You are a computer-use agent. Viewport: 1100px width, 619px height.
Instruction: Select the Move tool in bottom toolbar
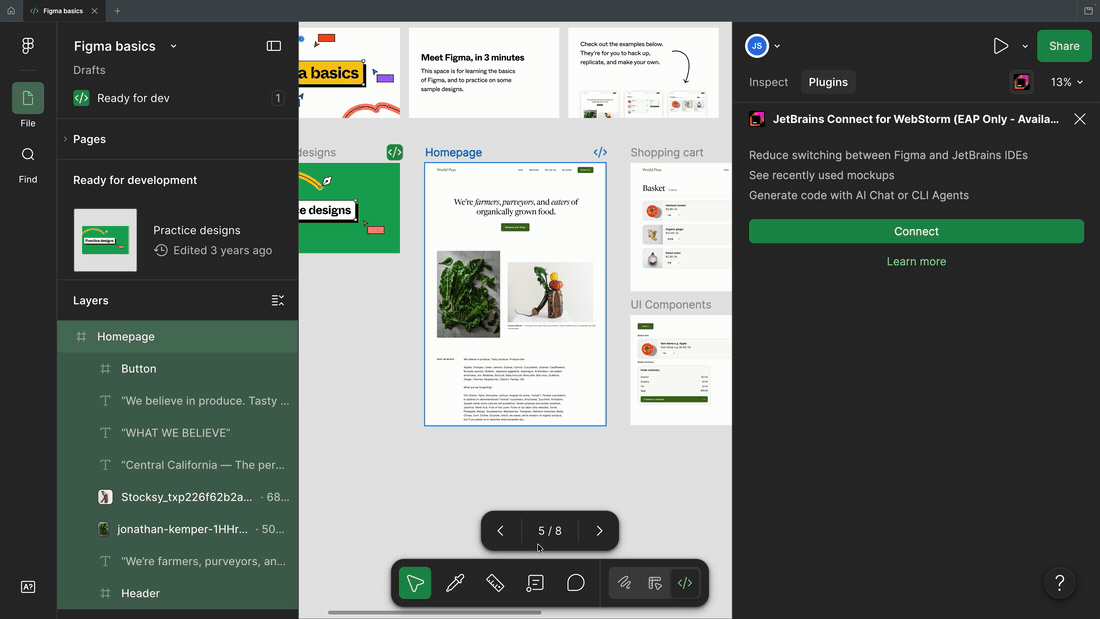[415, 583]
